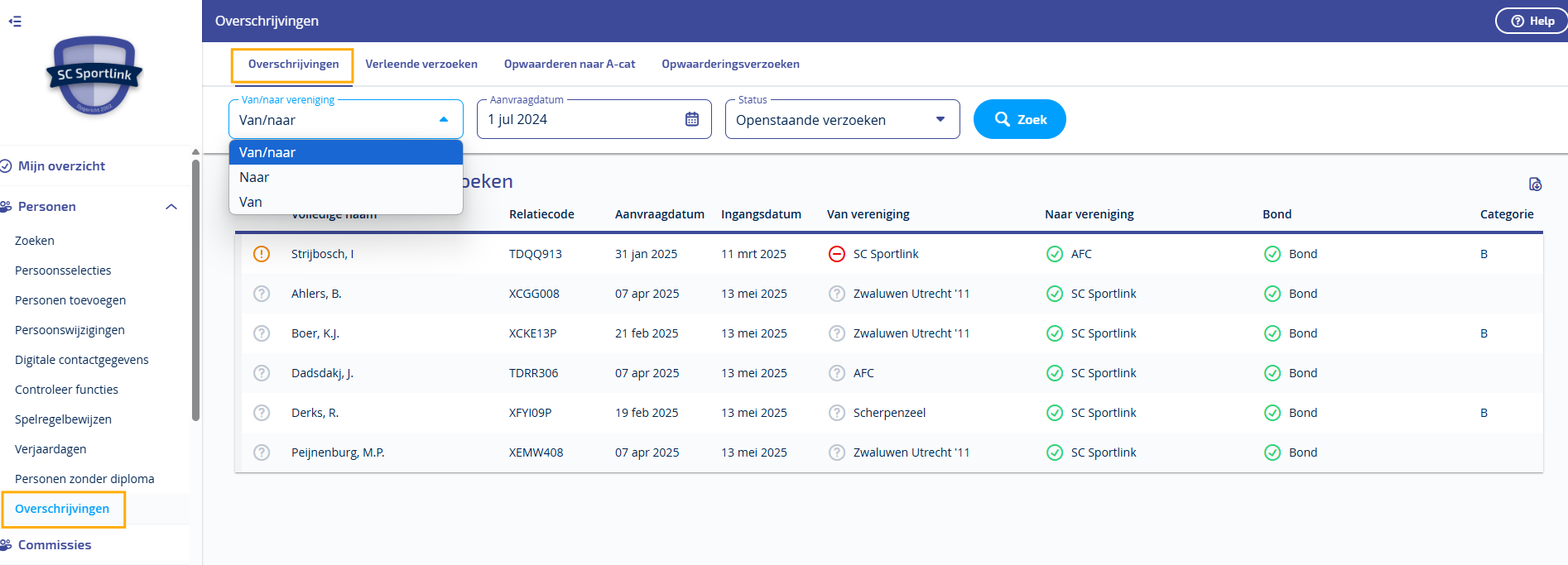1568x565 pixels.
Task: Click the green check icon beside AFC
Action: pyautogui.click(x=1055, y=254)
